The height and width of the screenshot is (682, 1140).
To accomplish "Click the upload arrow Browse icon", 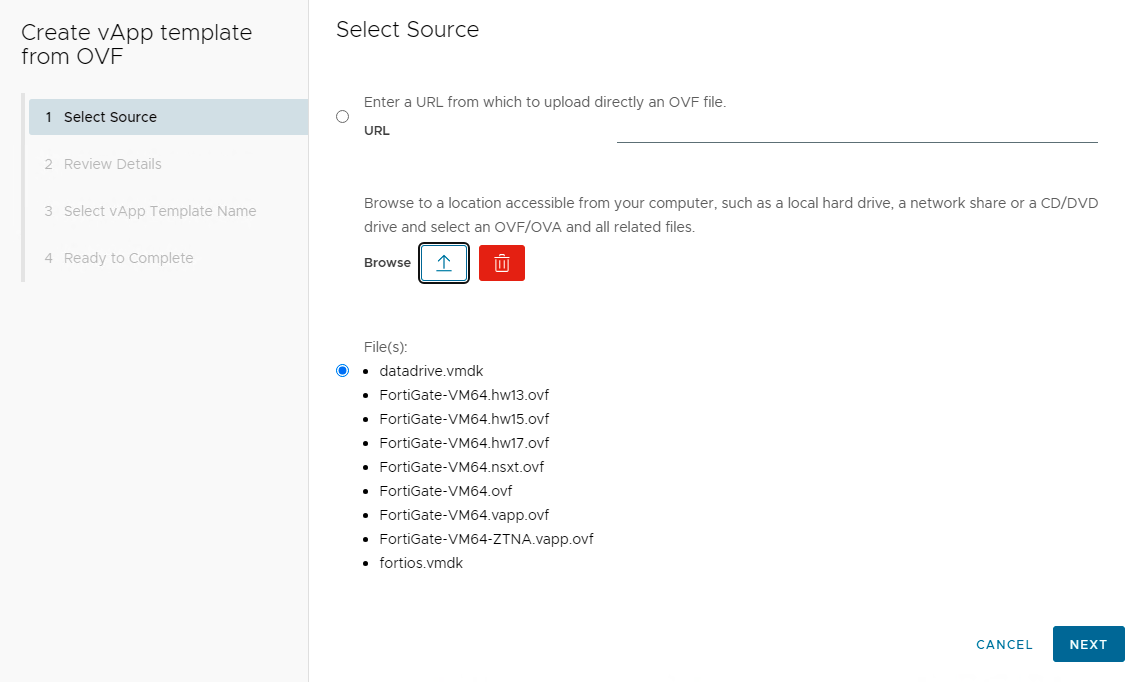I will [x=443, y=262].
